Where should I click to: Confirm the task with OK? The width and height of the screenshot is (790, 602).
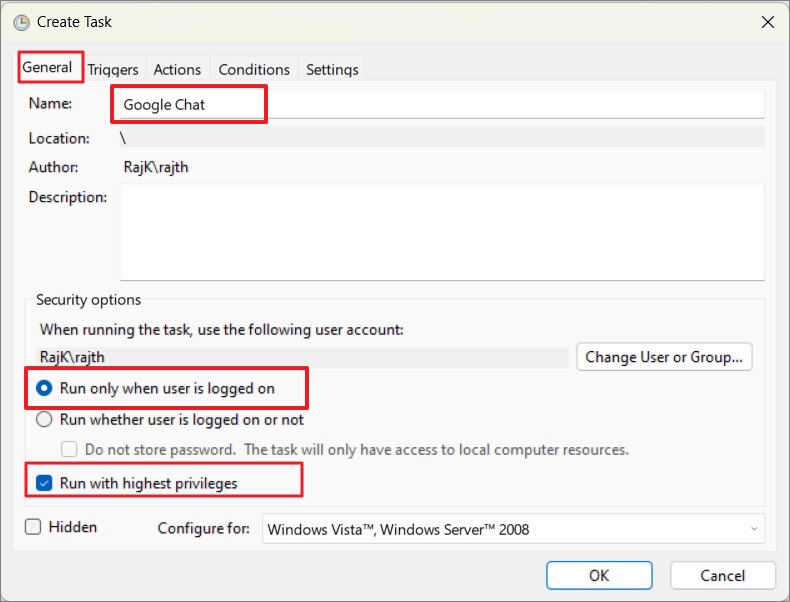pyautogui.click(x=599, y=575)
